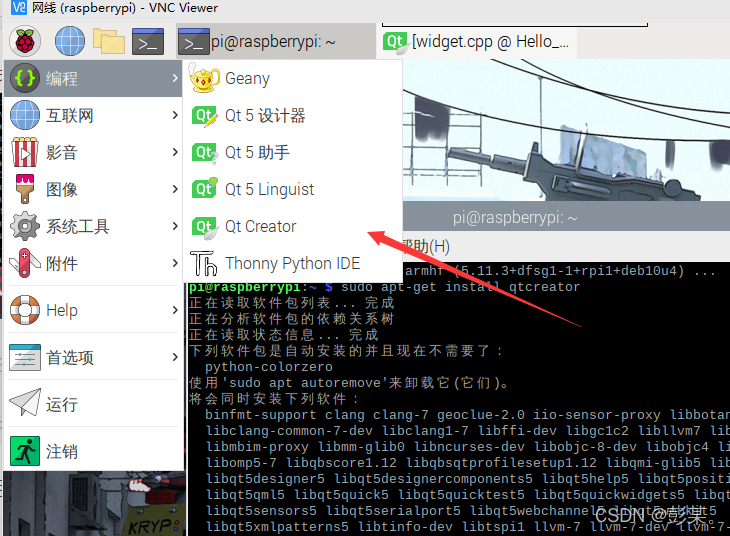Click the terminal line 'sudo apt-get install qtcreator'
This screenshot has width=730, height=536.
click(460, 287)
